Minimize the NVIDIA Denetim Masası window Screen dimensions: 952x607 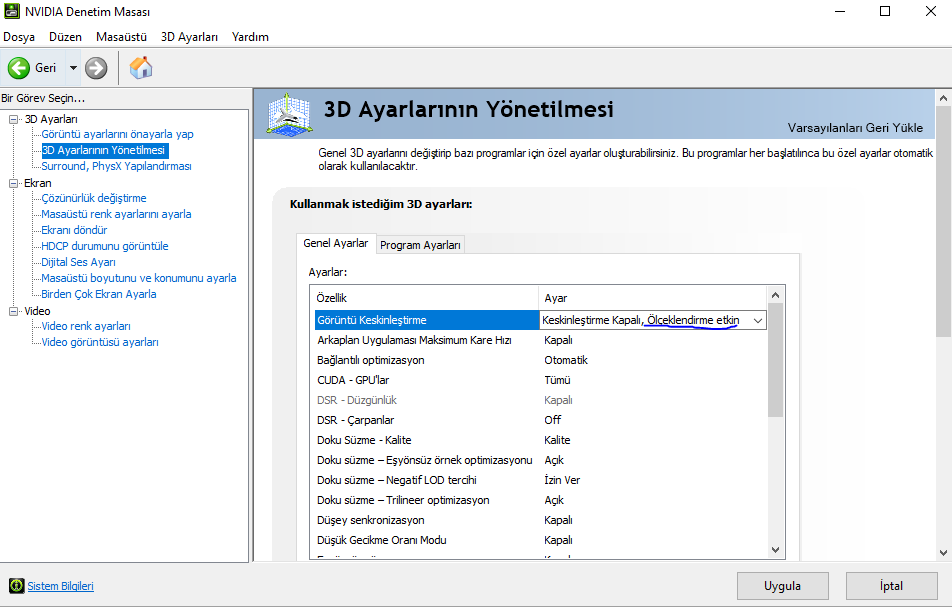(x=840, y=12)
